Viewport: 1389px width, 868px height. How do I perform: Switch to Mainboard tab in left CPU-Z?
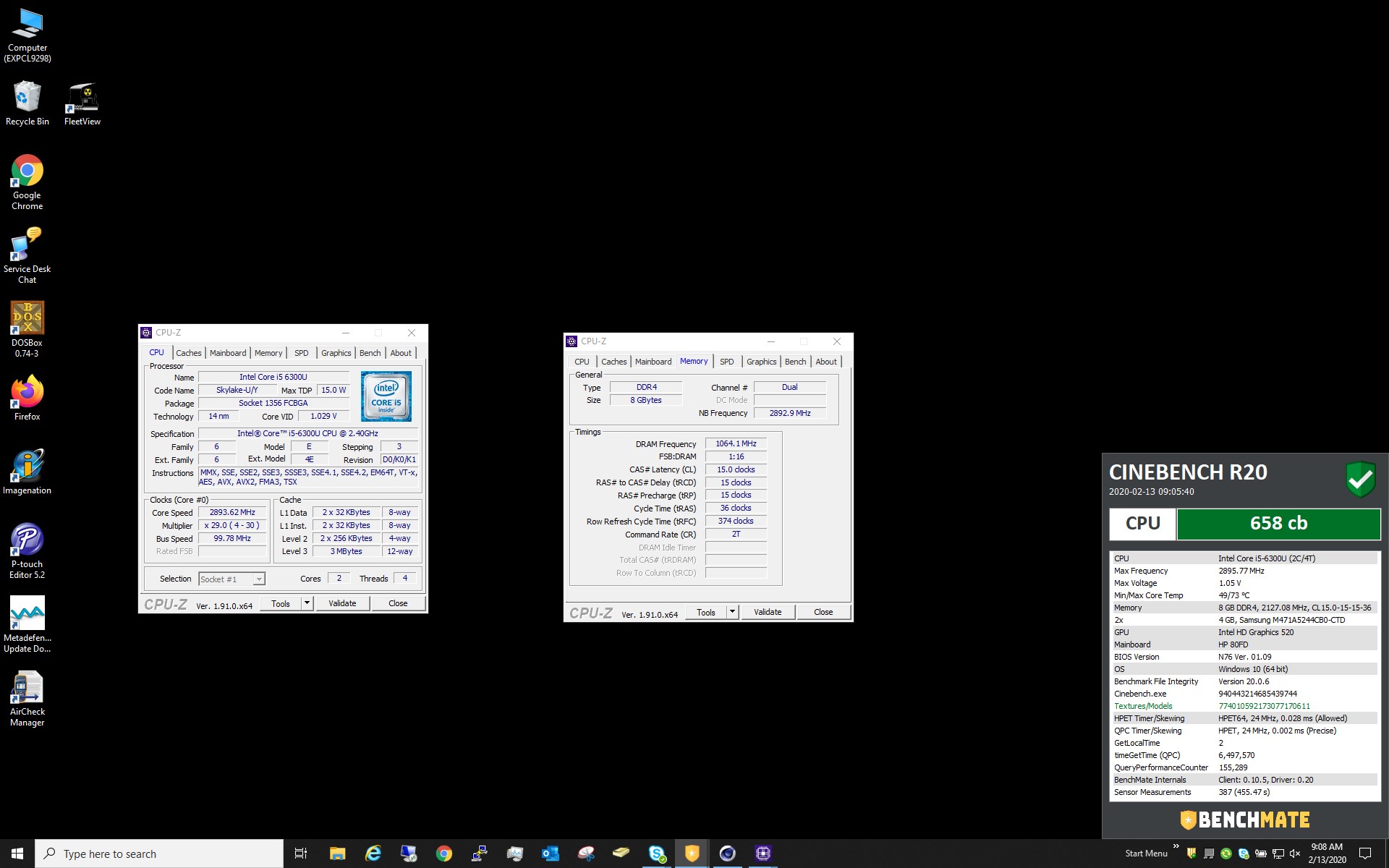click(228, 353)
